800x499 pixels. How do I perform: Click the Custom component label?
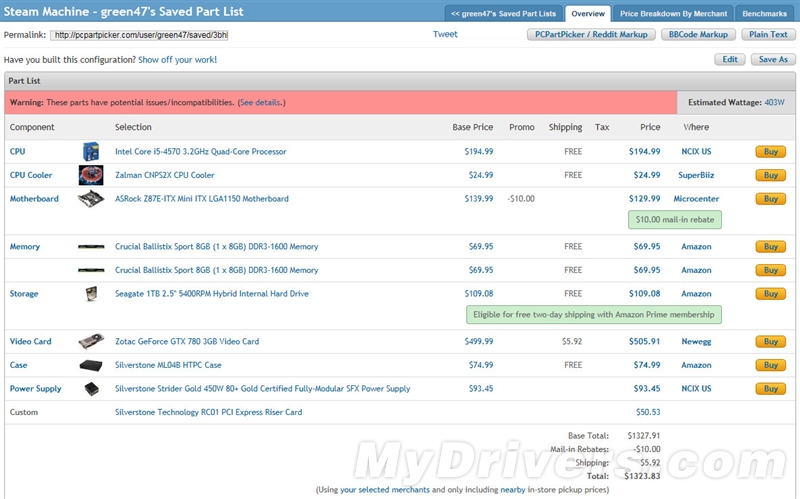(x=23, y=412)
